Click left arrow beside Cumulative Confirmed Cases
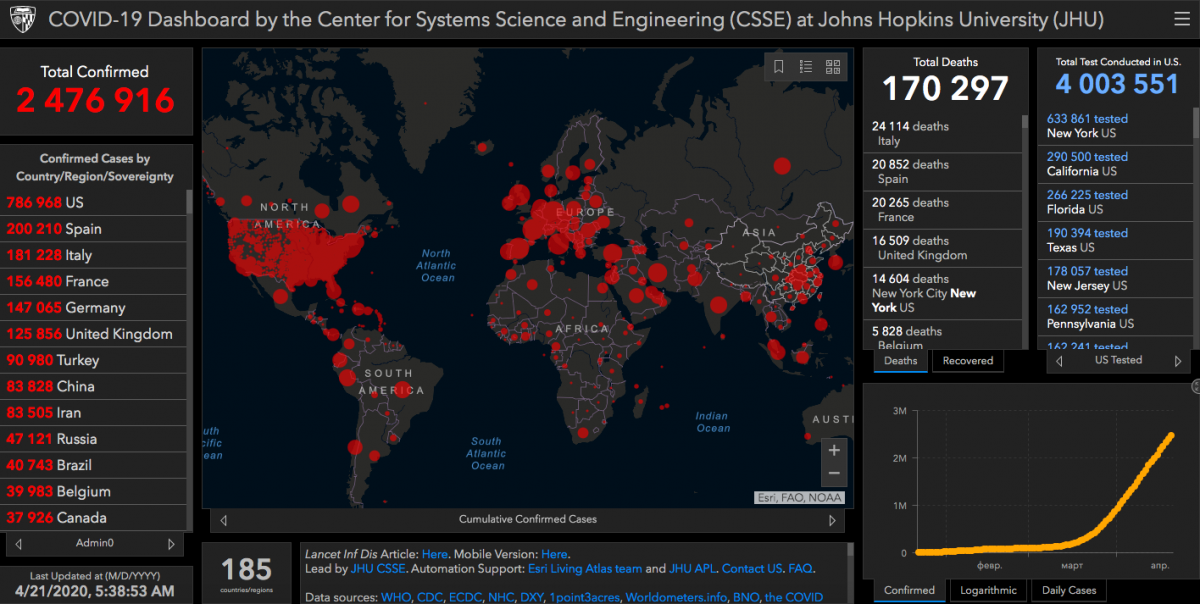This screenshot has height=604, width=1200. (x=224, y=520)
